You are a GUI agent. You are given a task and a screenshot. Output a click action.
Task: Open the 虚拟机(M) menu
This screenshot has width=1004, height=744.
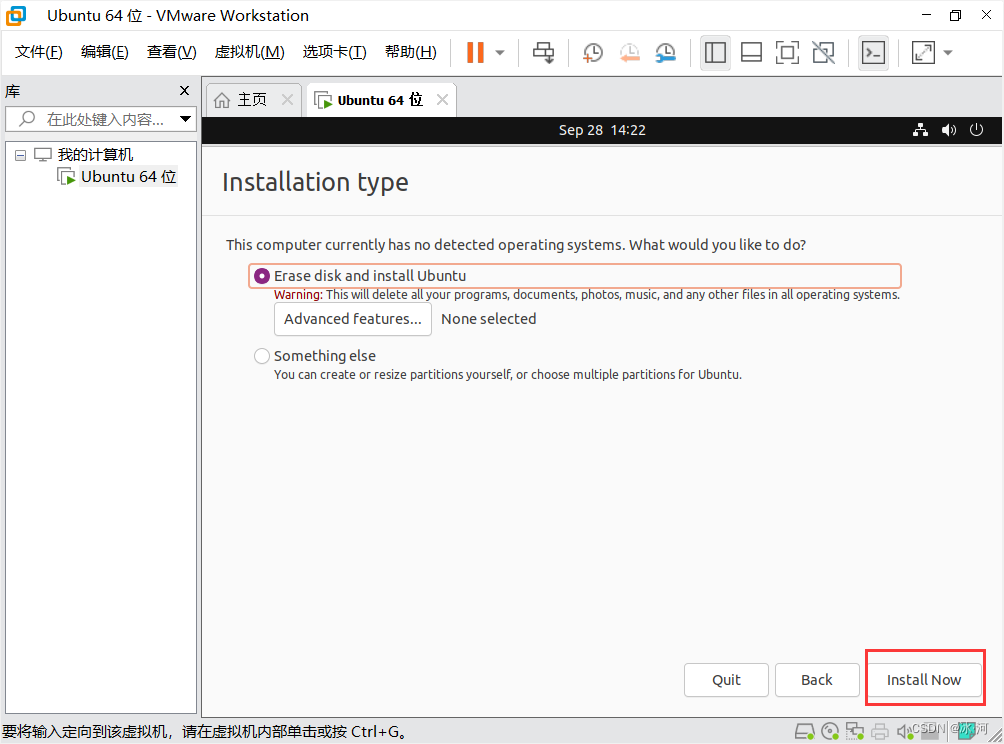click(x=249, y=52)
